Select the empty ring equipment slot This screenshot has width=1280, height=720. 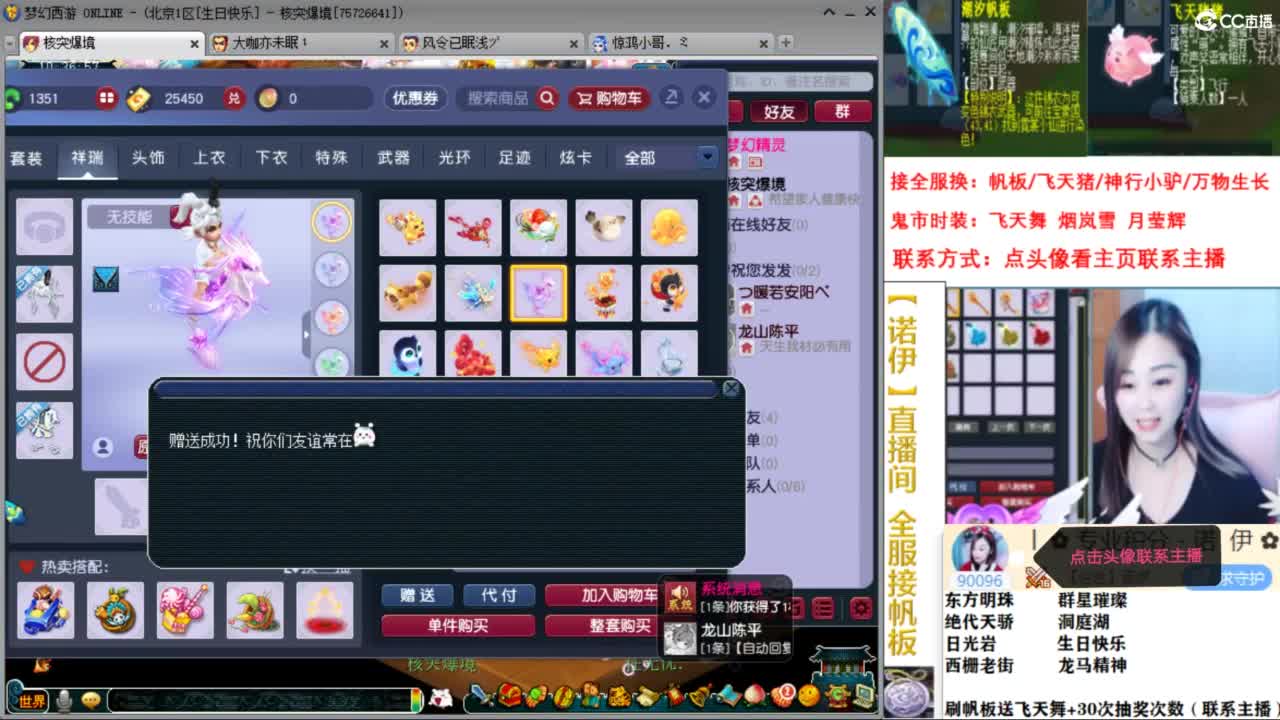tap(45, 226)
